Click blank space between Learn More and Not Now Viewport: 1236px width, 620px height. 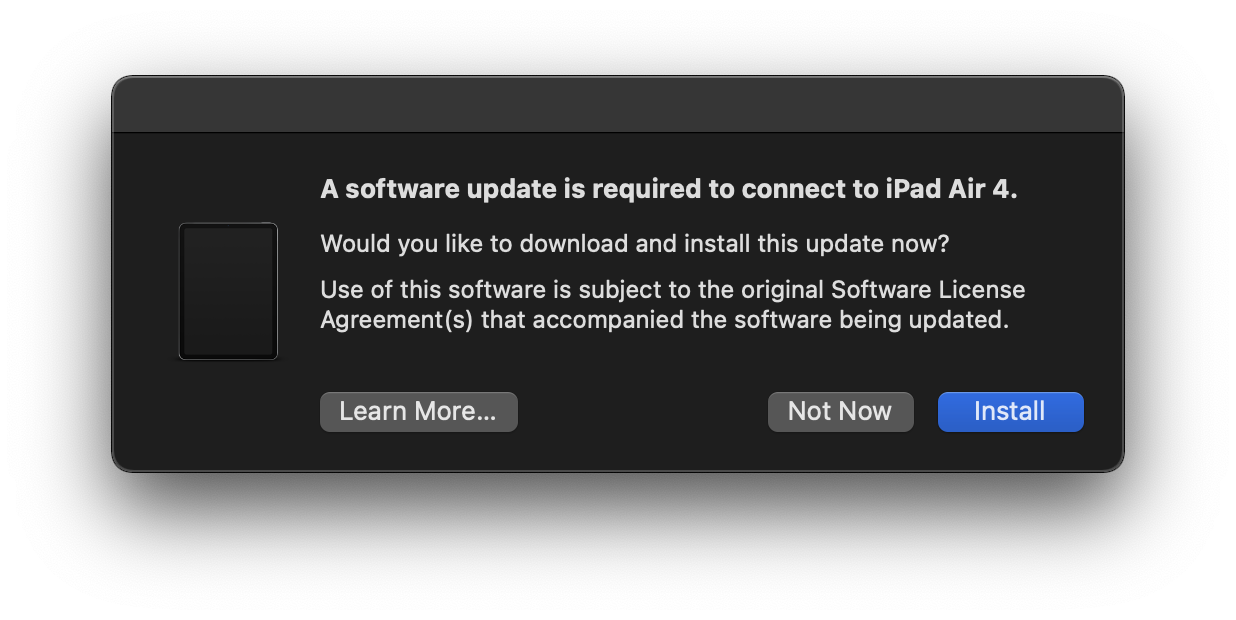tap(642, 412)
